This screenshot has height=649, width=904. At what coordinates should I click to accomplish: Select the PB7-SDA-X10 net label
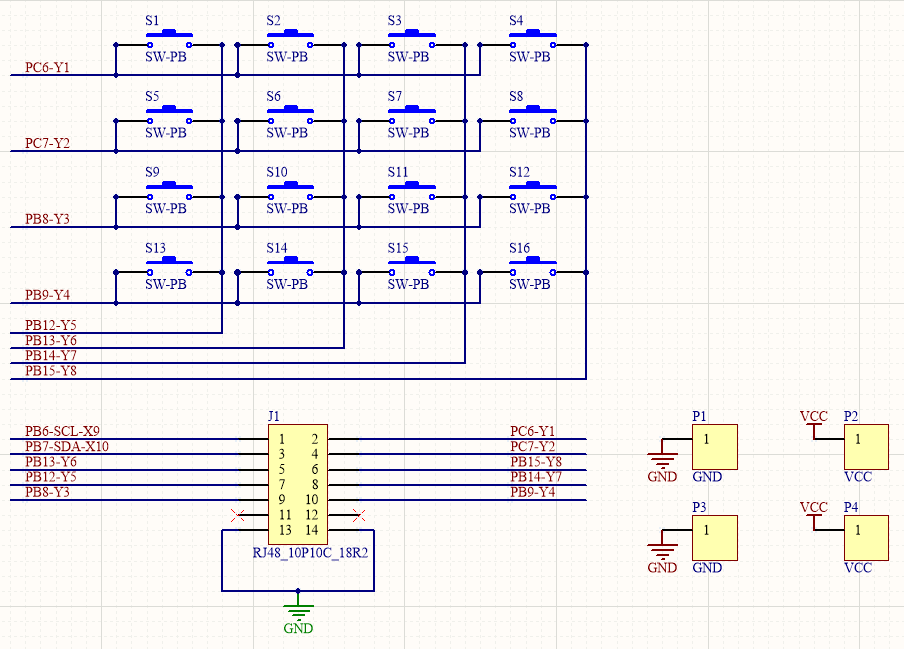pyautogui.click(x=67, y=446)
